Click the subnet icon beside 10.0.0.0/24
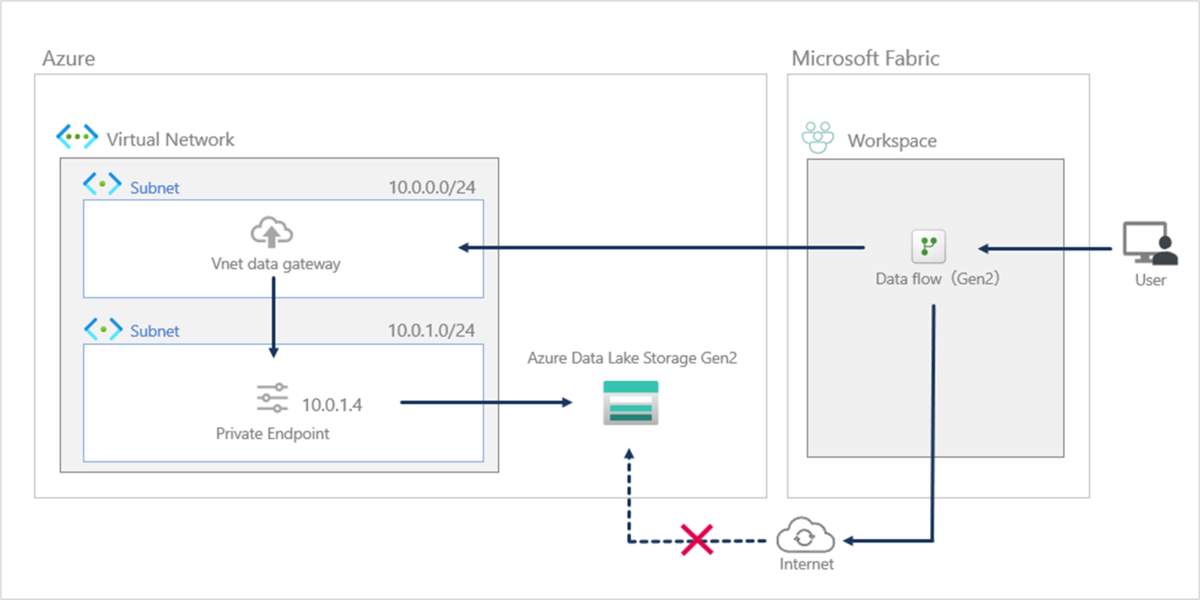This screenshot has height=600, width=1200. (x=102, y=185)
